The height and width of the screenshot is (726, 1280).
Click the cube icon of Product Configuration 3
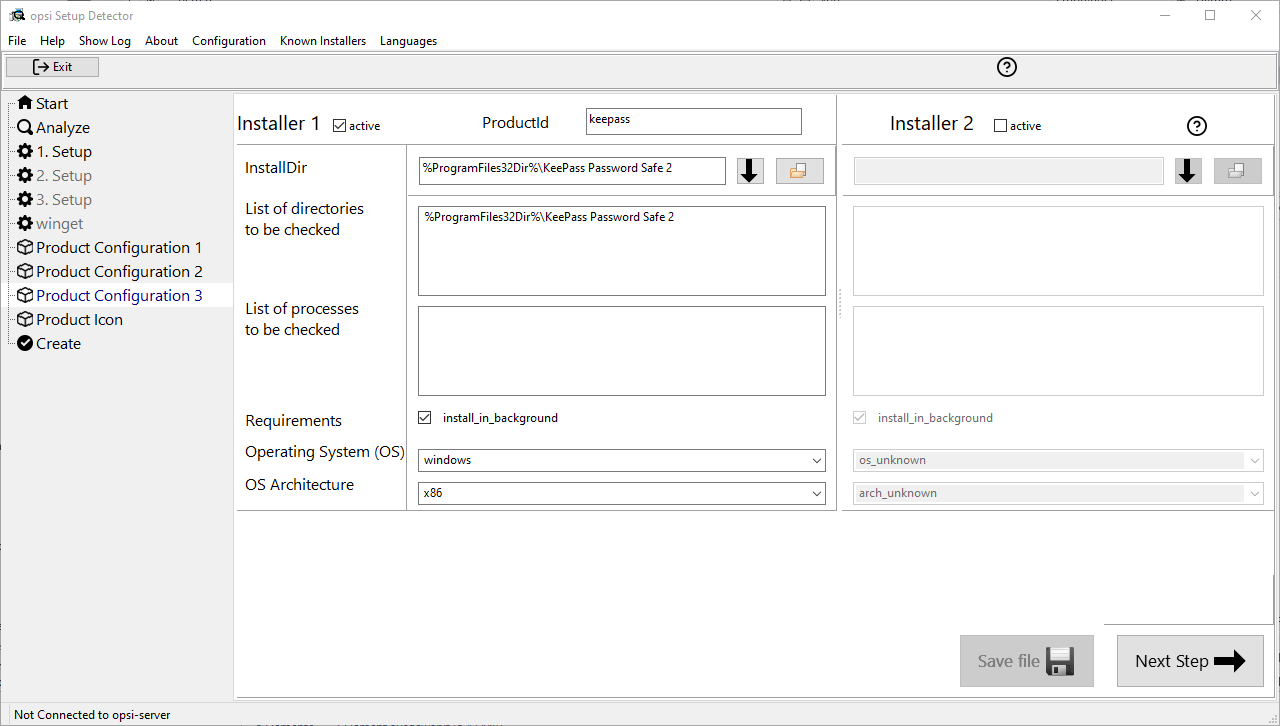click(x=25, y=295)
